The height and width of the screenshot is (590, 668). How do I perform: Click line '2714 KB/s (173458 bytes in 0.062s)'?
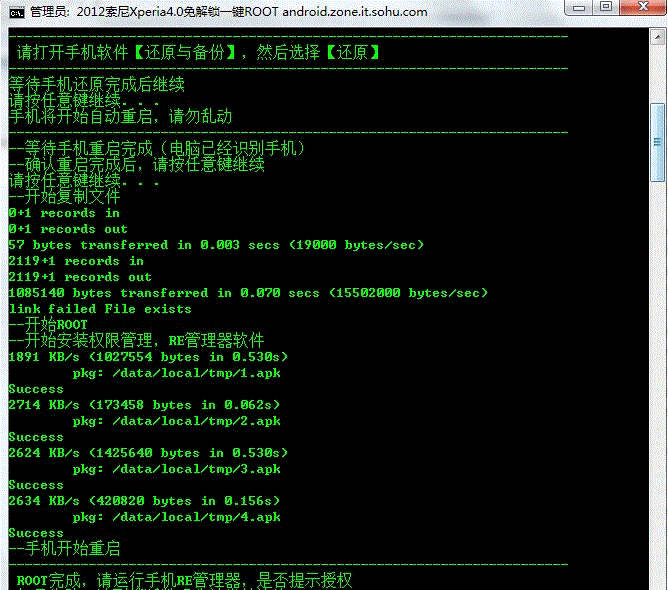click(144, 405)
